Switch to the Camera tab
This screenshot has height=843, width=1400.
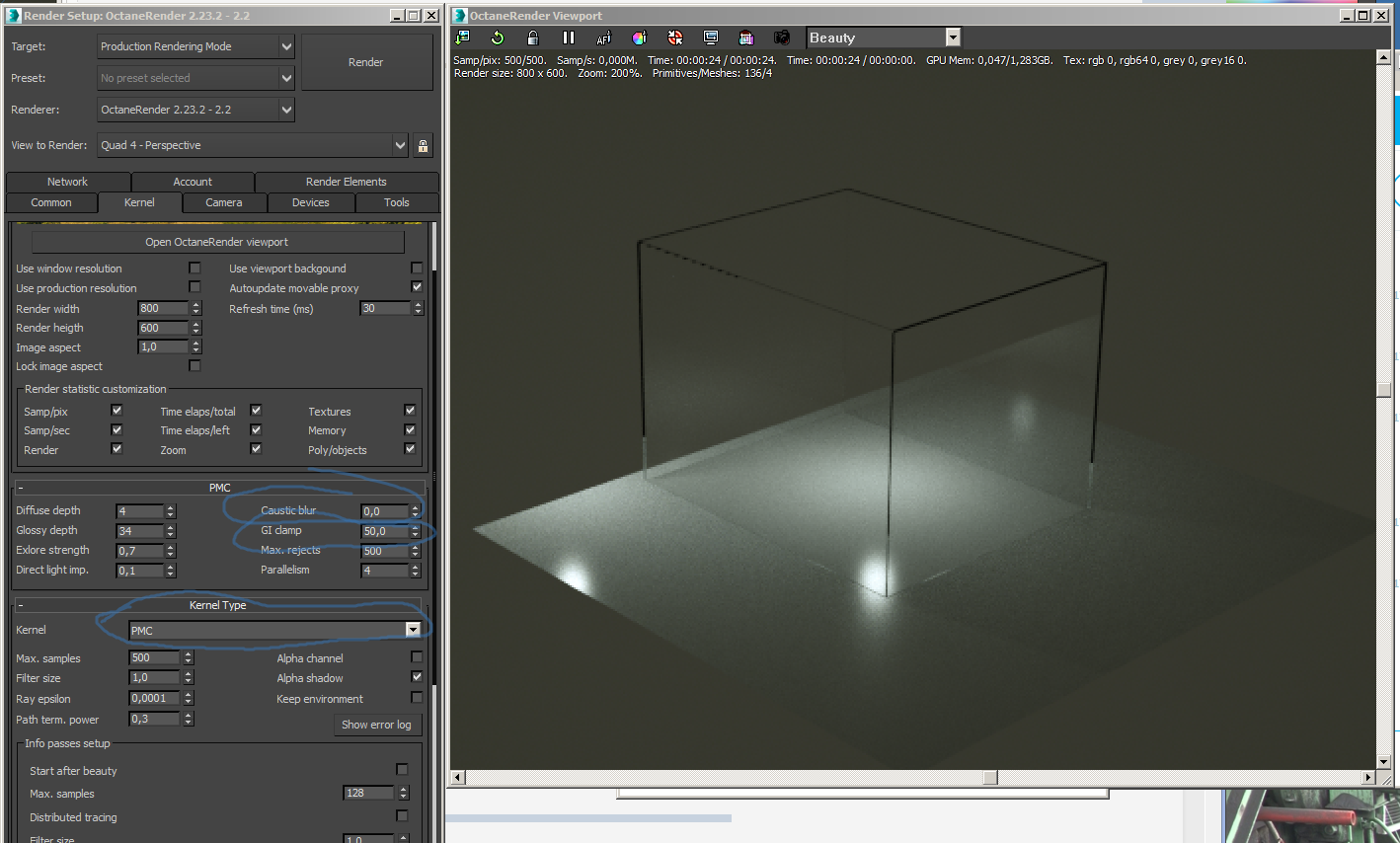(x=224, y=202)
